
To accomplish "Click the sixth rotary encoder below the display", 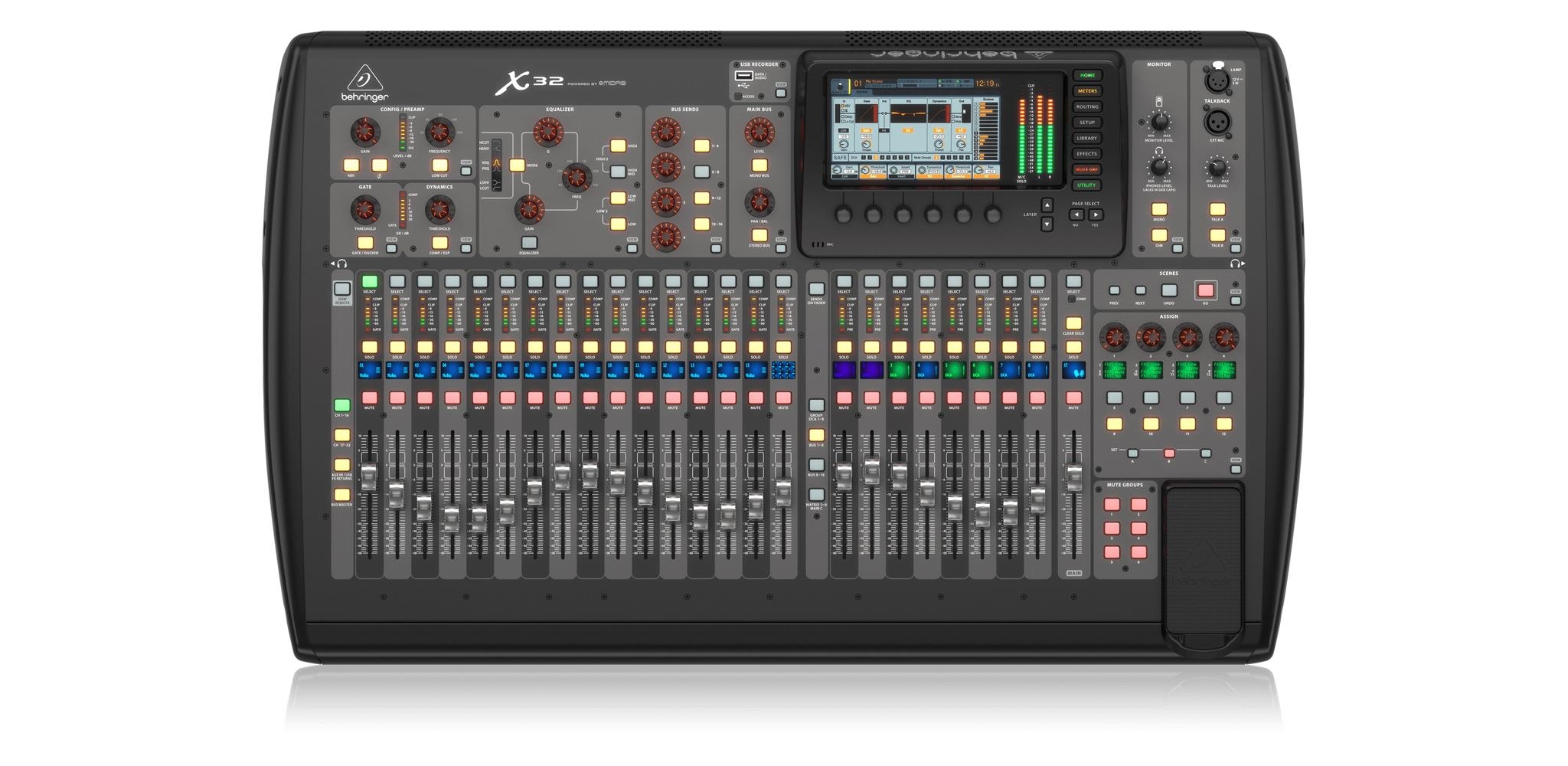I will (993, 215).
